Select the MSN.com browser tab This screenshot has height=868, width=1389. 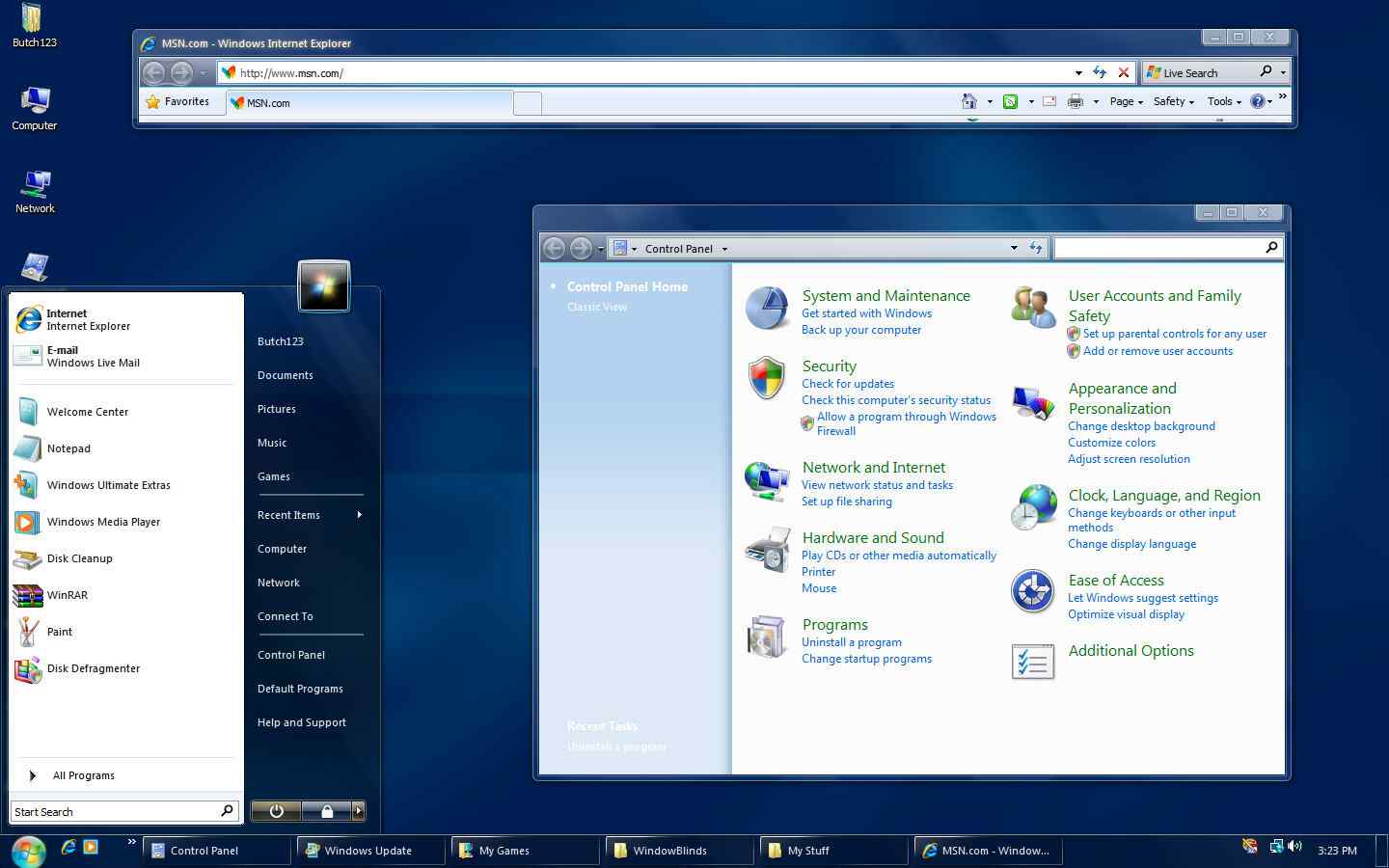click(369, 102)
